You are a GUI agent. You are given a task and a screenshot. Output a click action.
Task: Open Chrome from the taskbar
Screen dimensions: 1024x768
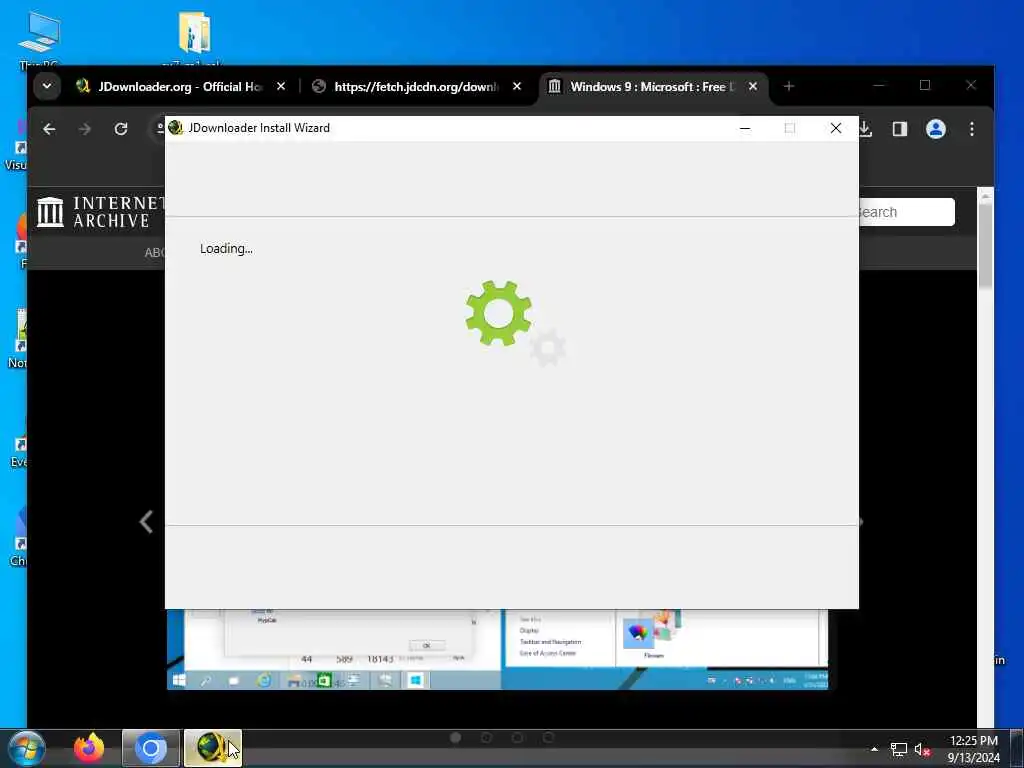click(151, 748)
